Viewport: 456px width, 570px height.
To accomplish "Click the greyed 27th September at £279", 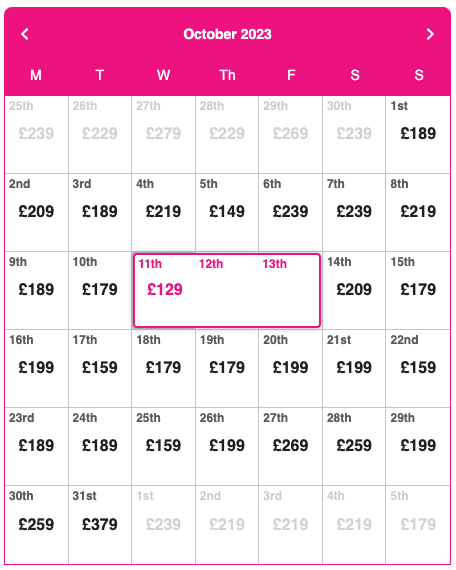I will pos(163,135).
